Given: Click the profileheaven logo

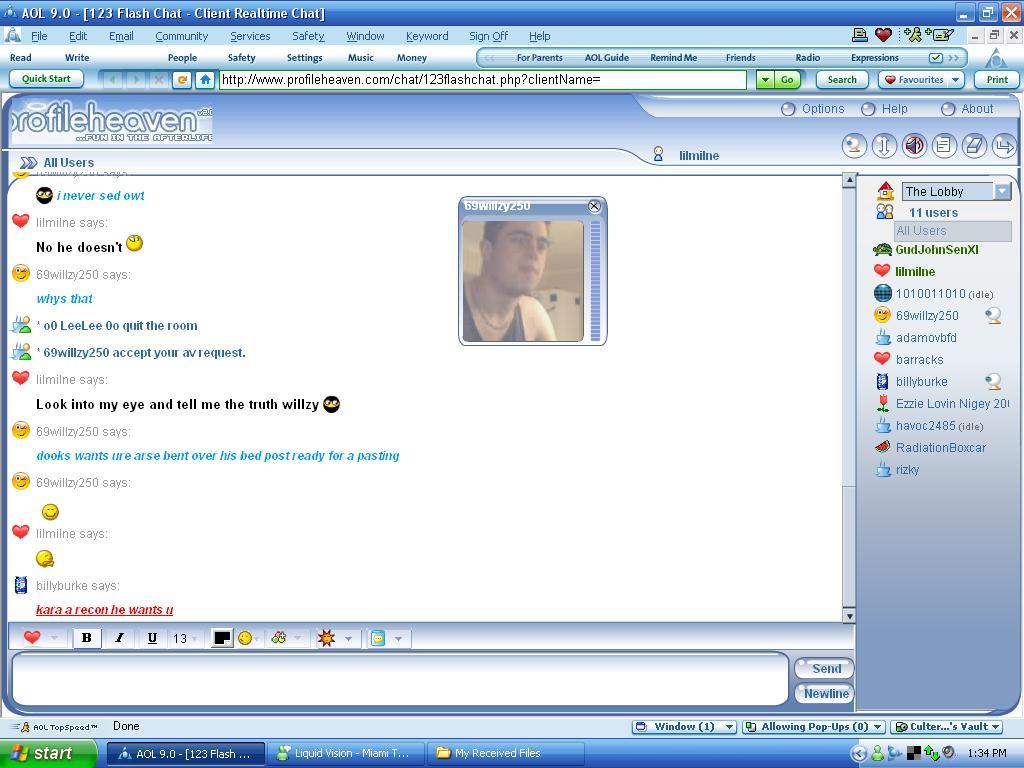Looking at the screenshot, I should coord(111,121).
